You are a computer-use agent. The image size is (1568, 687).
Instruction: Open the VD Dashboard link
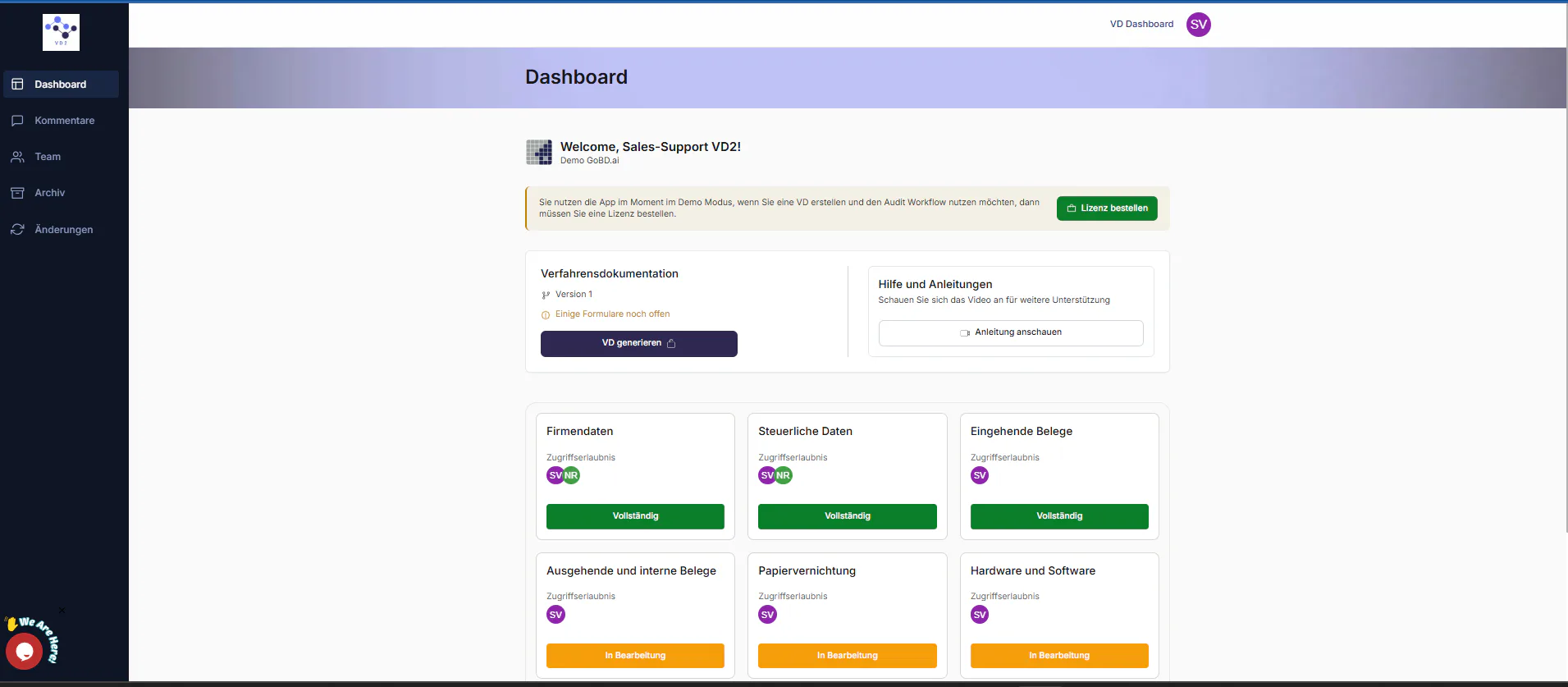(x=1141, y=25)
